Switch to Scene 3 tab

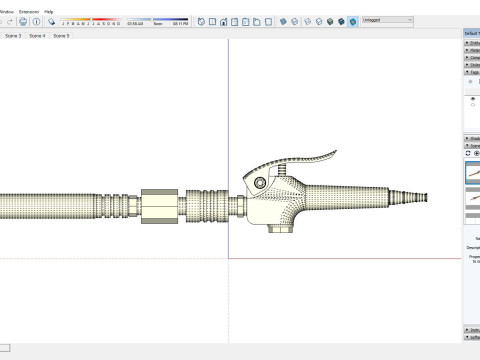point(13,36)
